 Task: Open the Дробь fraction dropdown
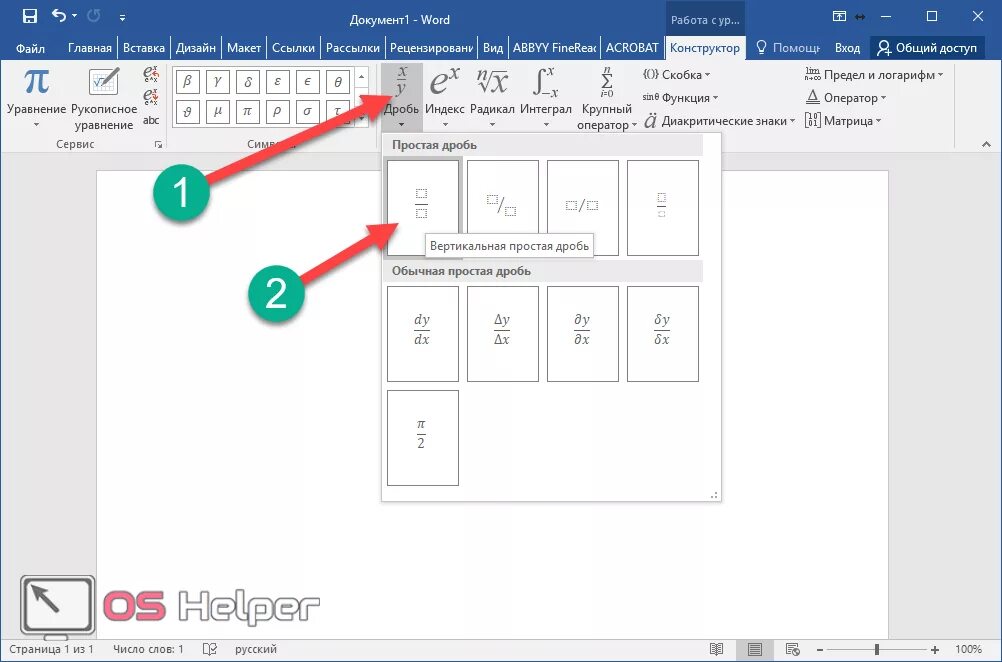click(x=401, y=97)
